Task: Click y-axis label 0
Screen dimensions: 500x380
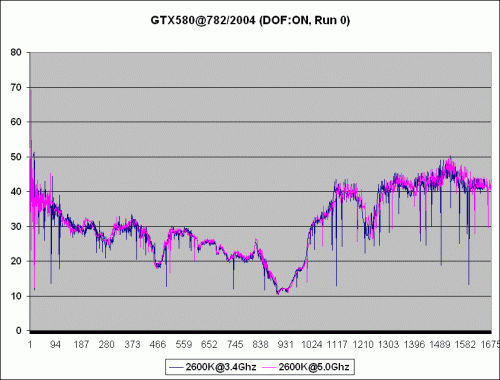Action: [x=19, y=331]
